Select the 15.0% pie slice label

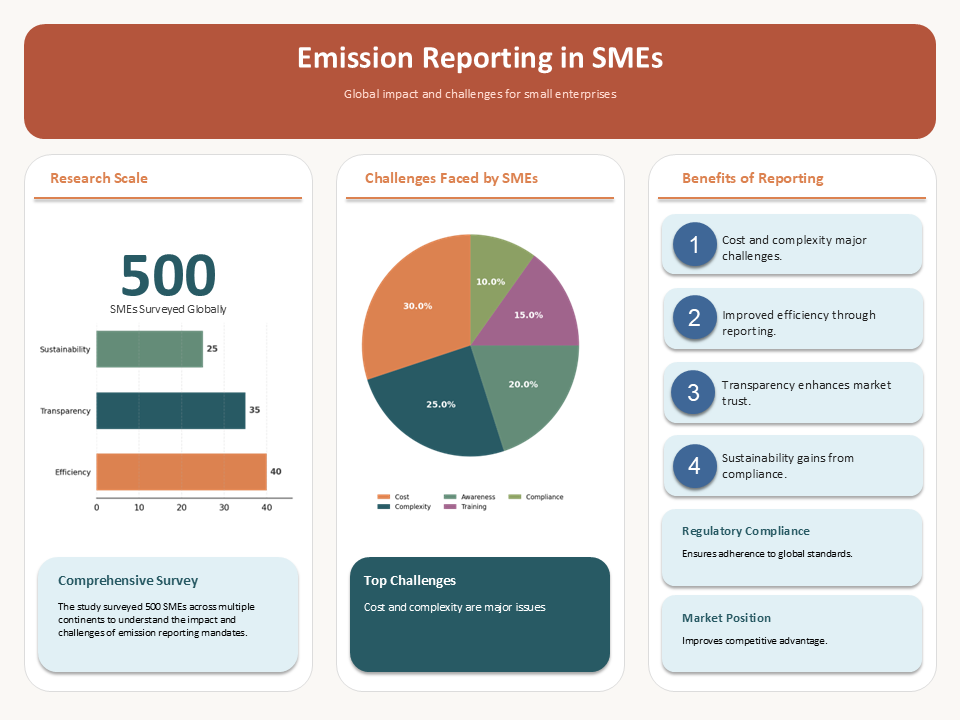click(x=528, y=315)
